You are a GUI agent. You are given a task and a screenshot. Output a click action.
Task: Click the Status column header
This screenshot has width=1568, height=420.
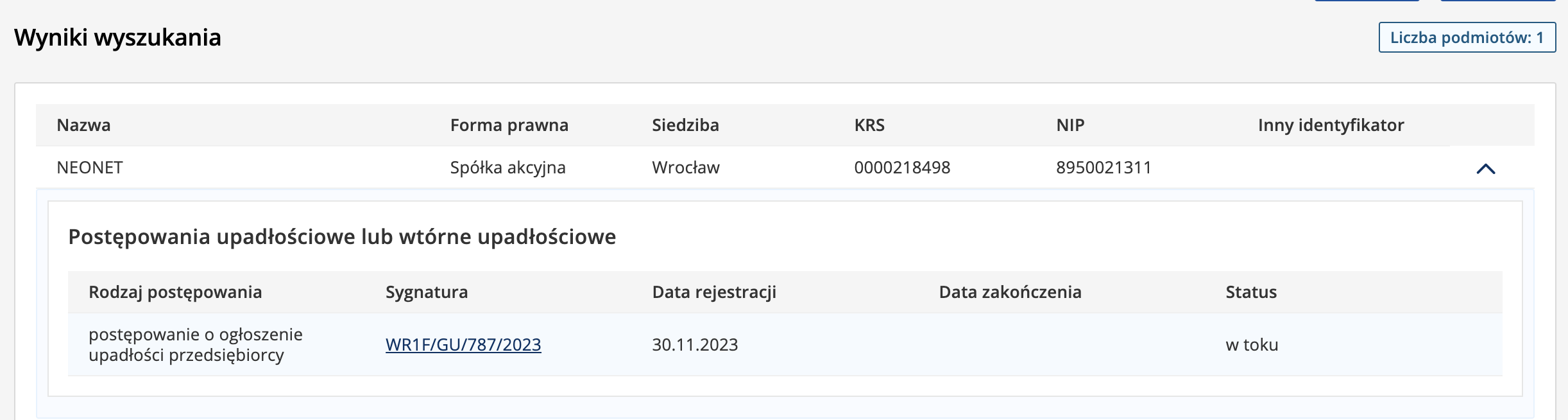(x=1251, y=292)
